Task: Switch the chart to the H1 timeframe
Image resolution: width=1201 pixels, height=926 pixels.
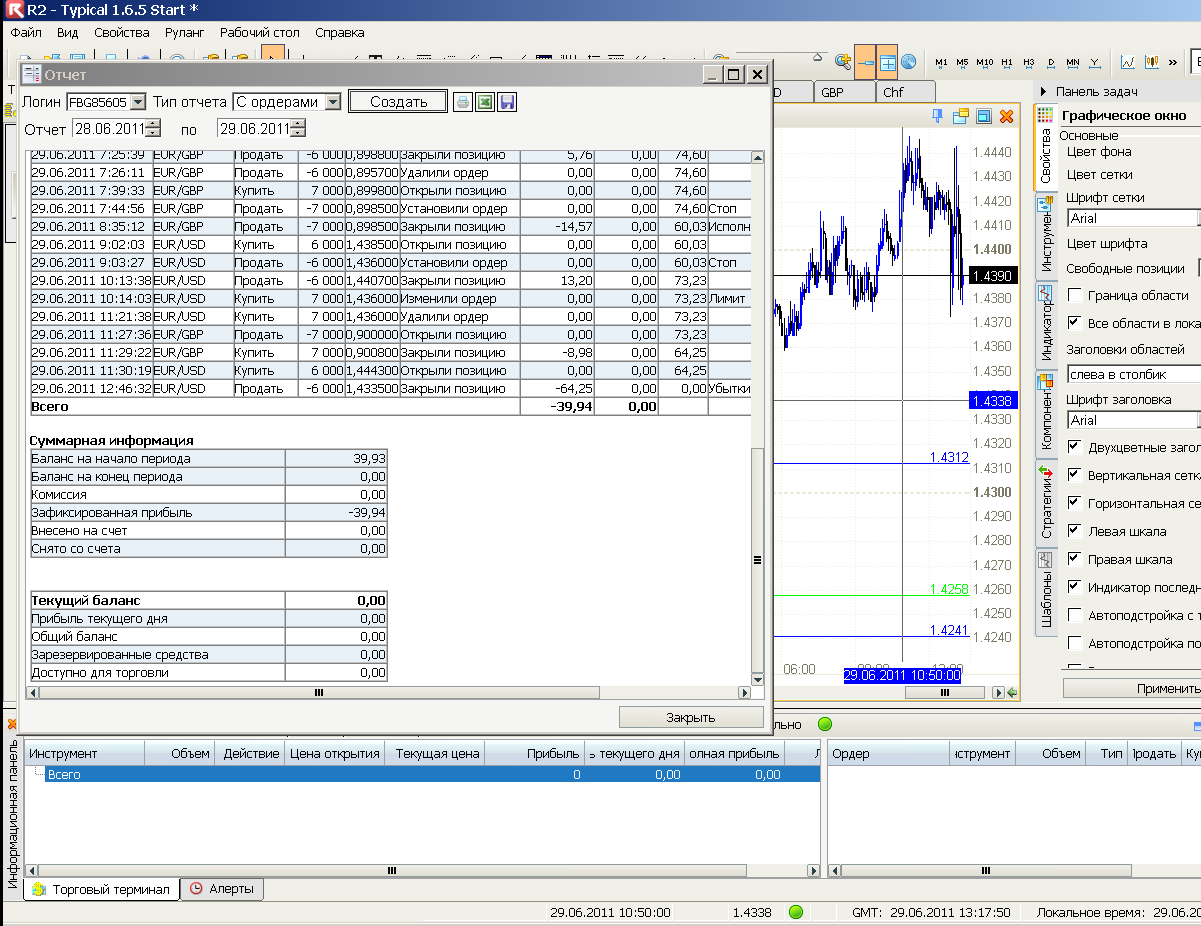Action: (x=1006, y=62)
